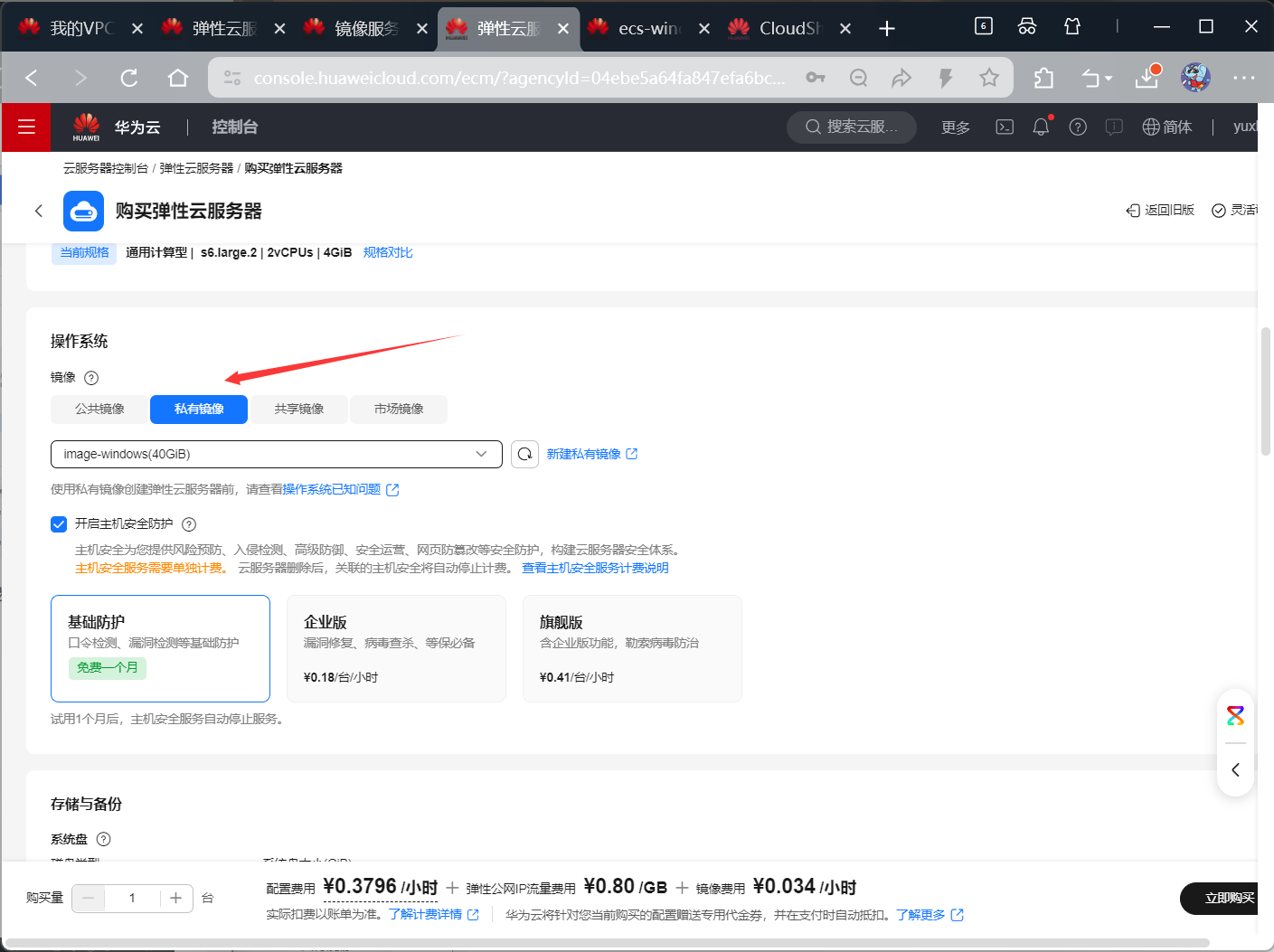Click the purchase quantity input field
Image resolution: width=1274 pixels, height=952 pixels.
(x=132, y=898)
